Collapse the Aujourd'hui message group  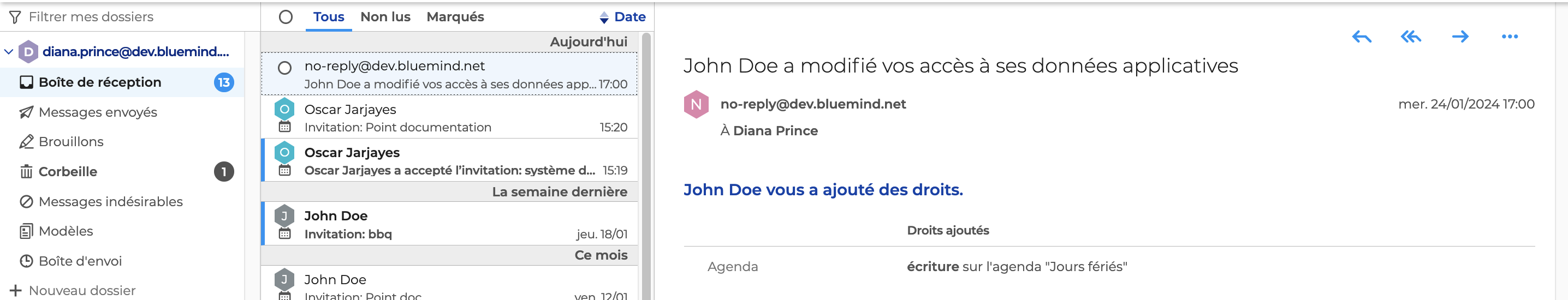(x=588, y=42)
